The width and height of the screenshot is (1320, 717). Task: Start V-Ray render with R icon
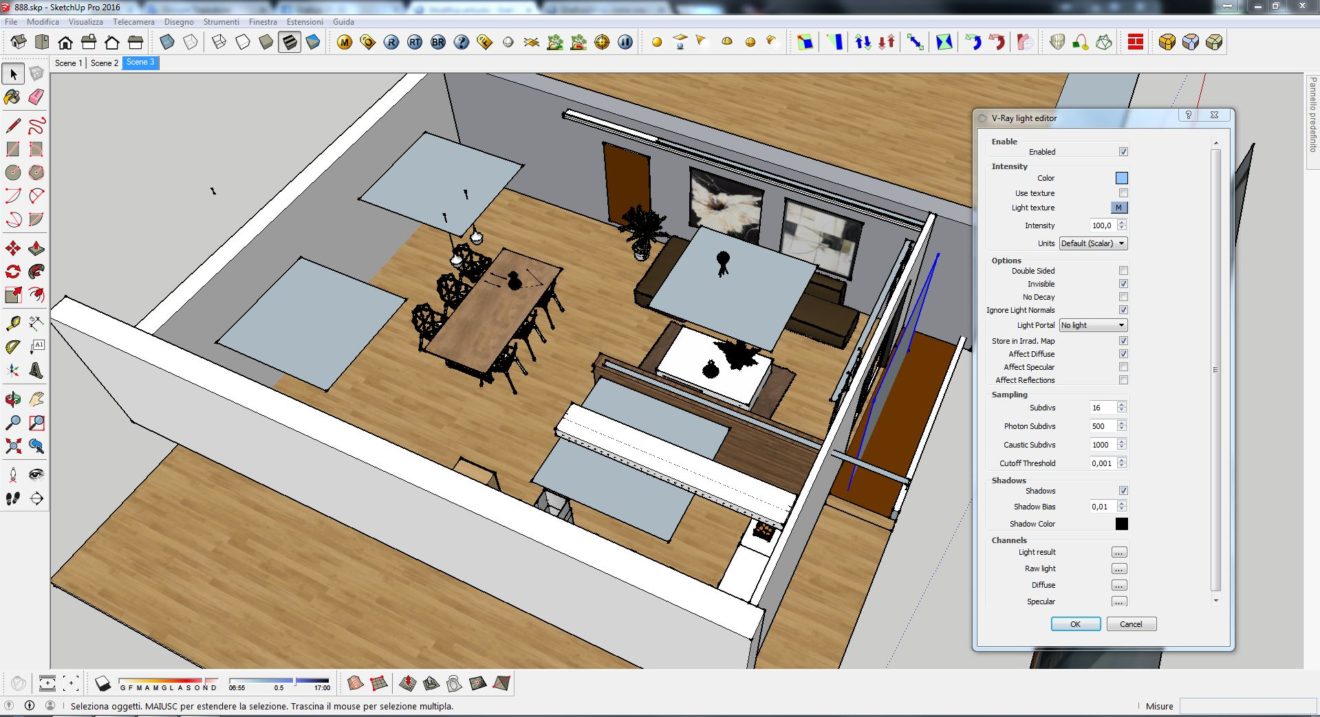391,42
